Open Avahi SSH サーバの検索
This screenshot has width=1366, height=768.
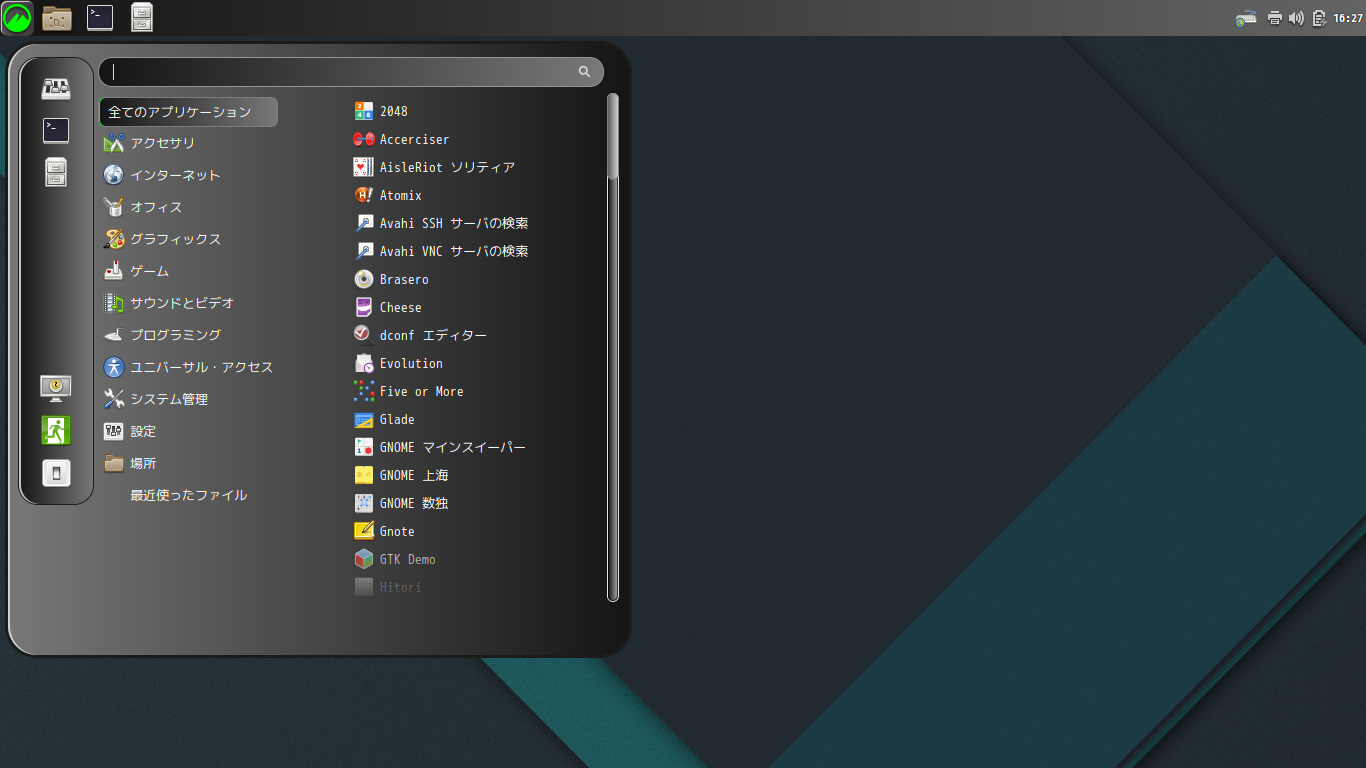point(441,223)
